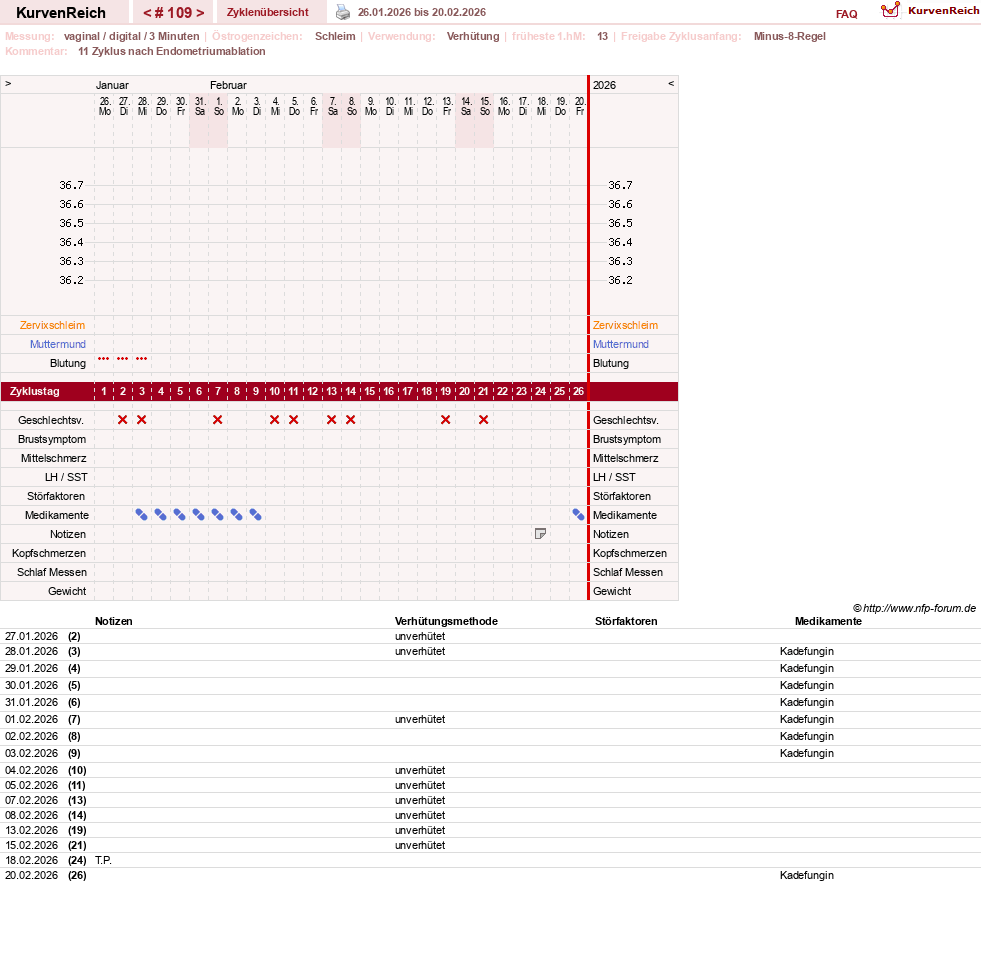Open the KurvenReich home tab
This screenshot has height=980, width=981.
[x=61, y=13]
